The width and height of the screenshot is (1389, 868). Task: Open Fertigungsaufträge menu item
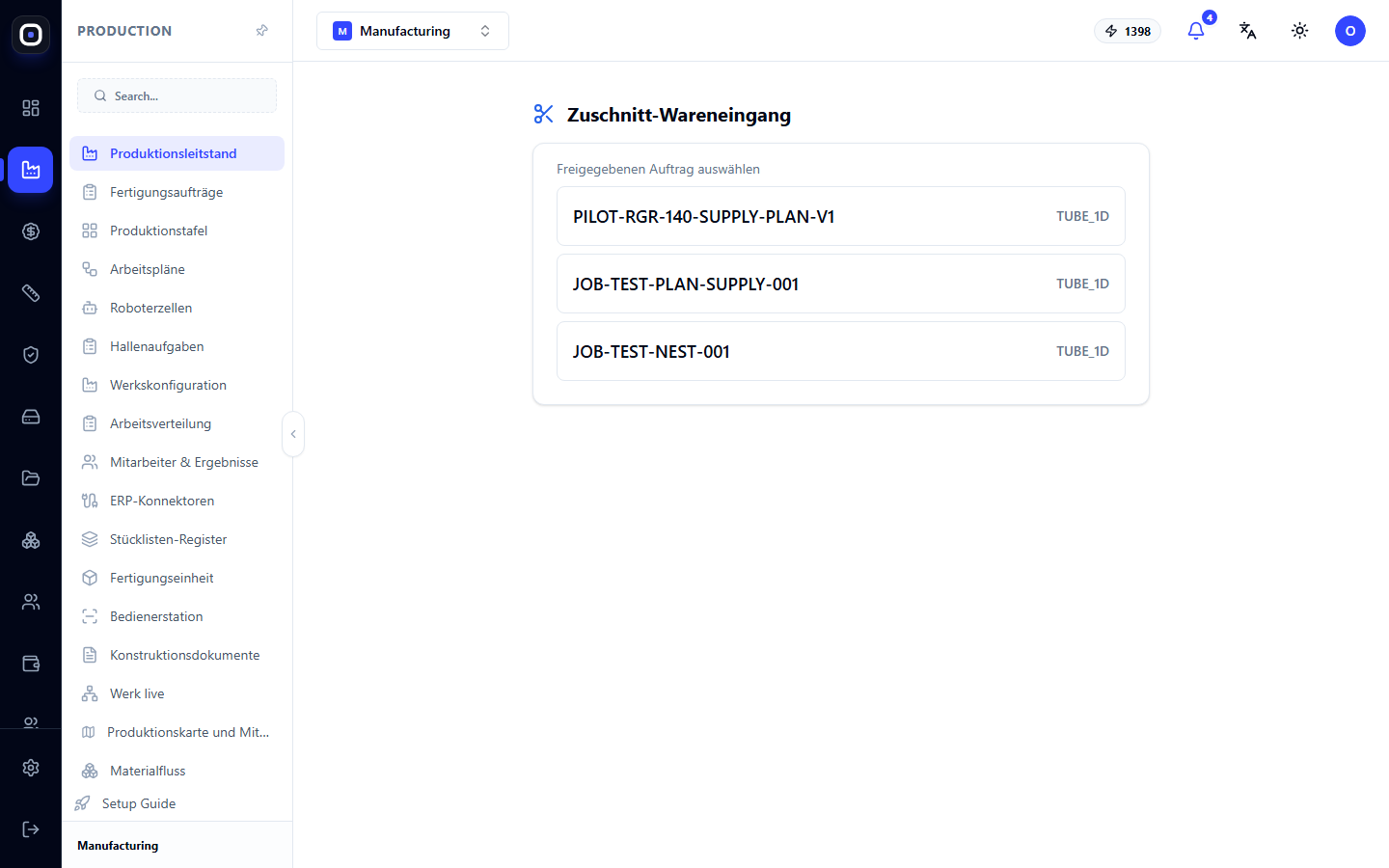[177, 192]
